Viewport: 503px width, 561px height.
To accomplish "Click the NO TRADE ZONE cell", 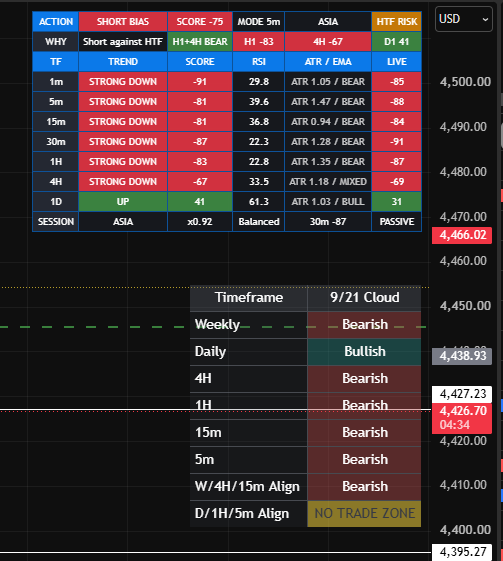I will pyautogui.click(x=364, y=513).
